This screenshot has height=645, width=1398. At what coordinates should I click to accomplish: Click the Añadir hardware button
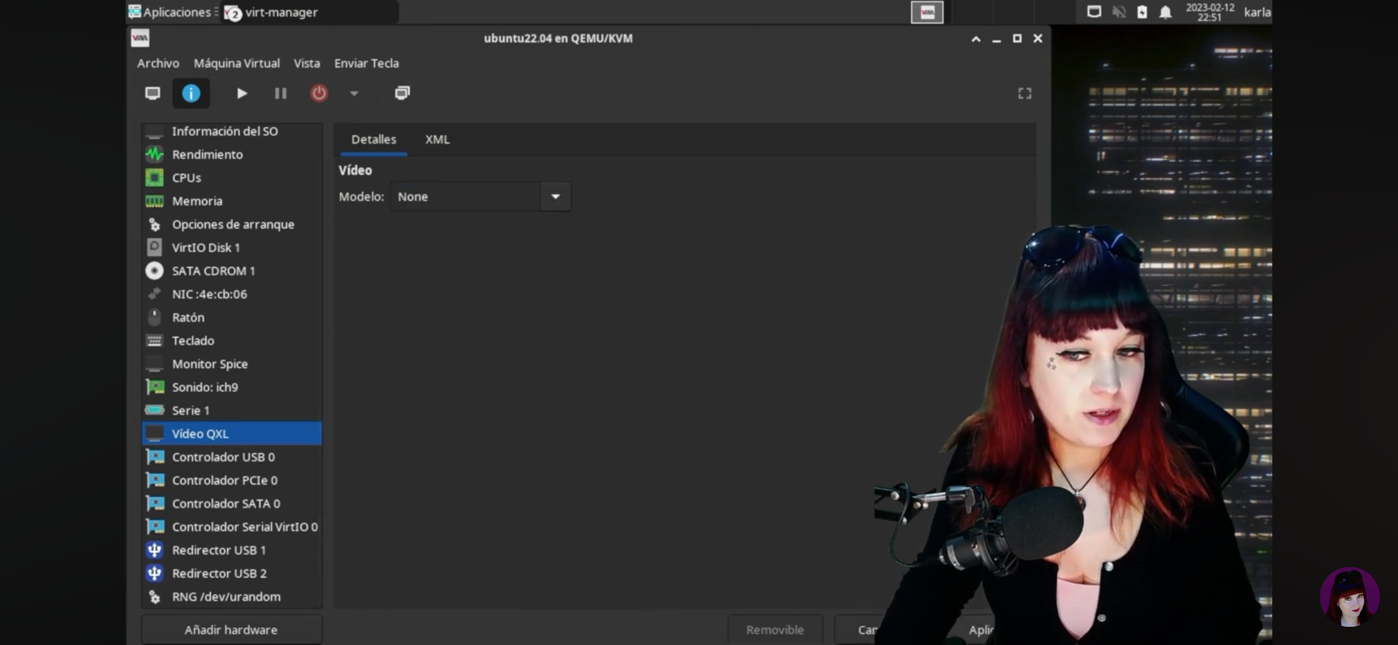(231, 630)
